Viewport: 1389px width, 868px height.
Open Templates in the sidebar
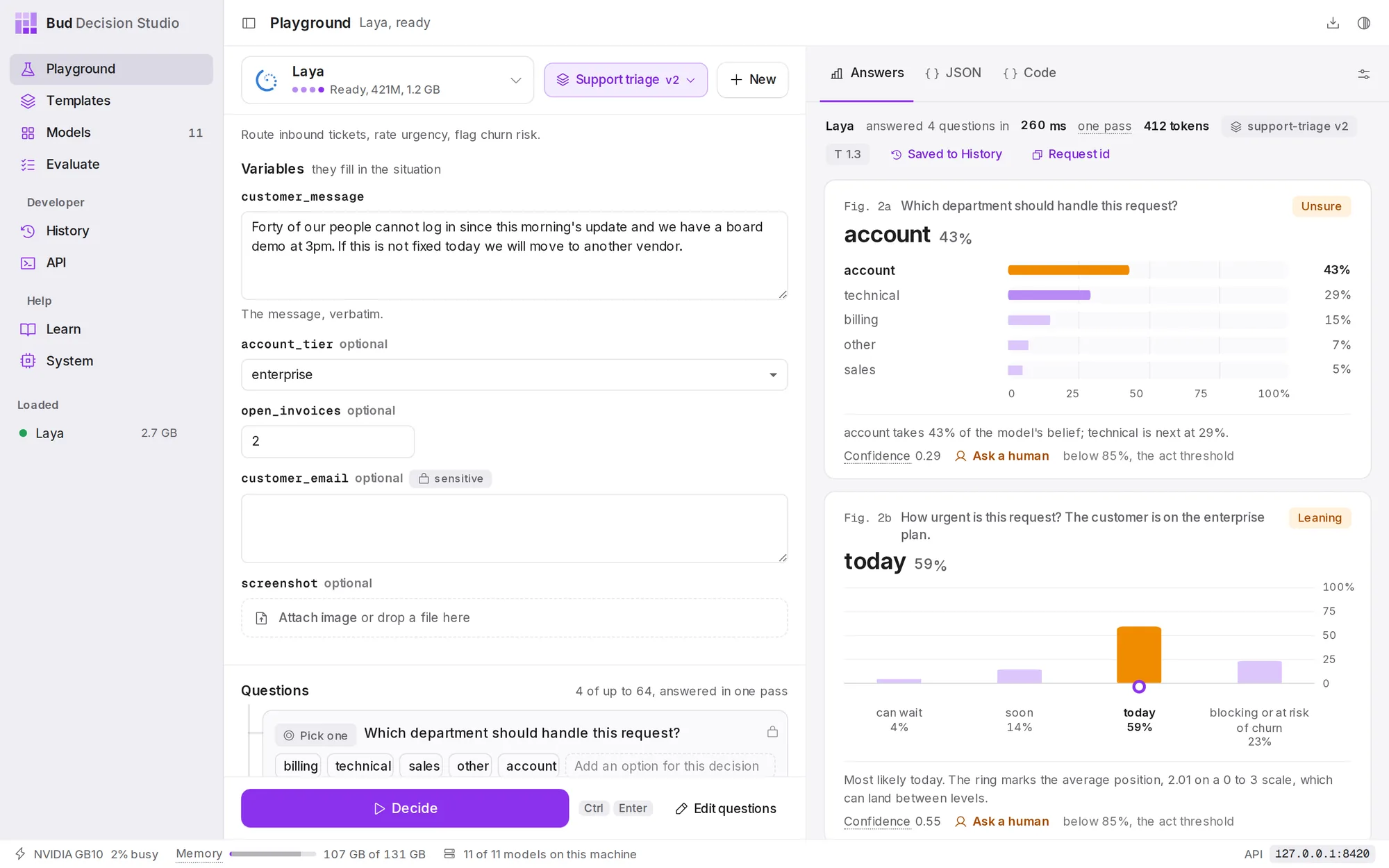(111, 101)
